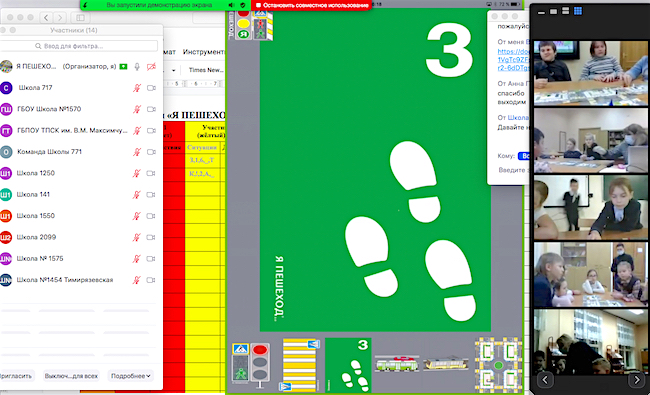Viewport: 650px width, 395px height.
Task: Open the partially hidden Формат menu
Action: tap(170, 52)
